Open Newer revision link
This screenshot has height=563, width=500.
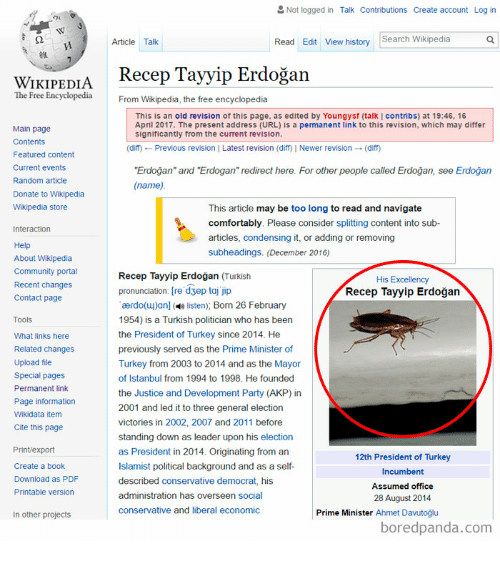(326, 148)
